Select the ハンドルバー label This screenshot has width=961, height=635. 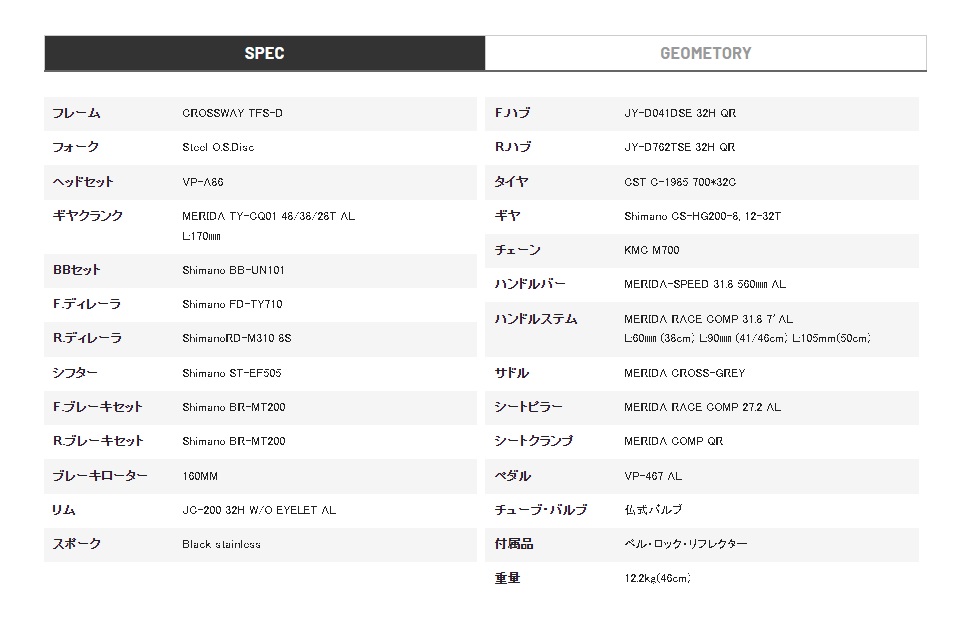[x=530, y=284]
